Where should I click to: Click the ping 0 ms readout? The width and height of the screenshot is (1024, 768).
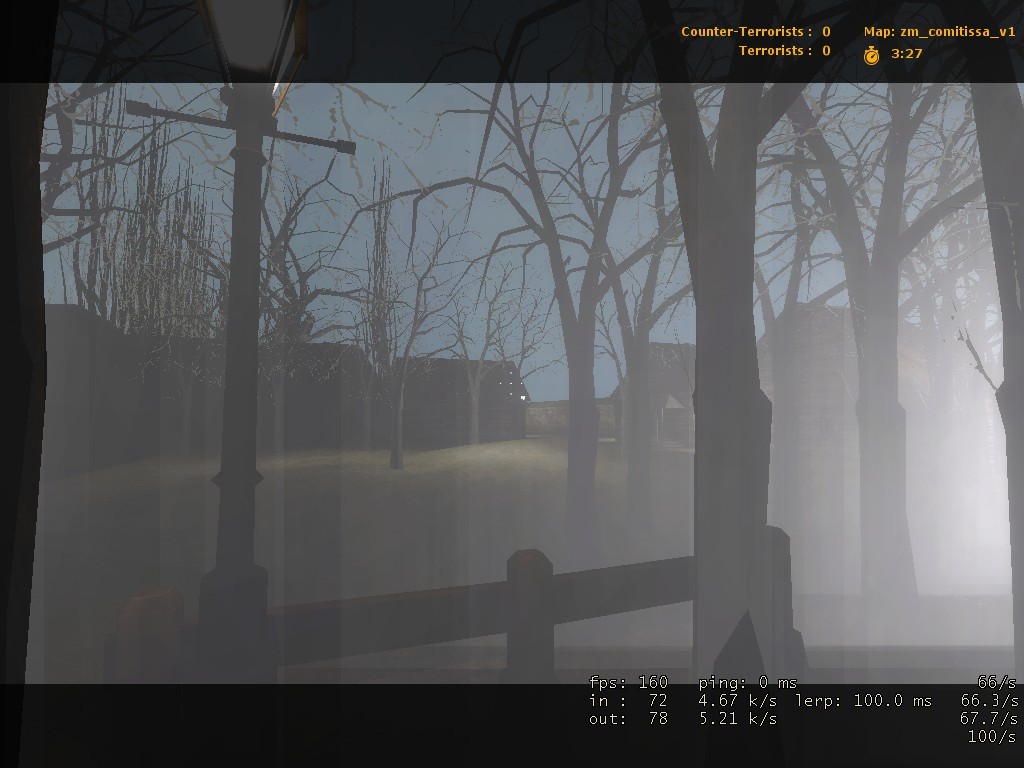click(748, 682)
